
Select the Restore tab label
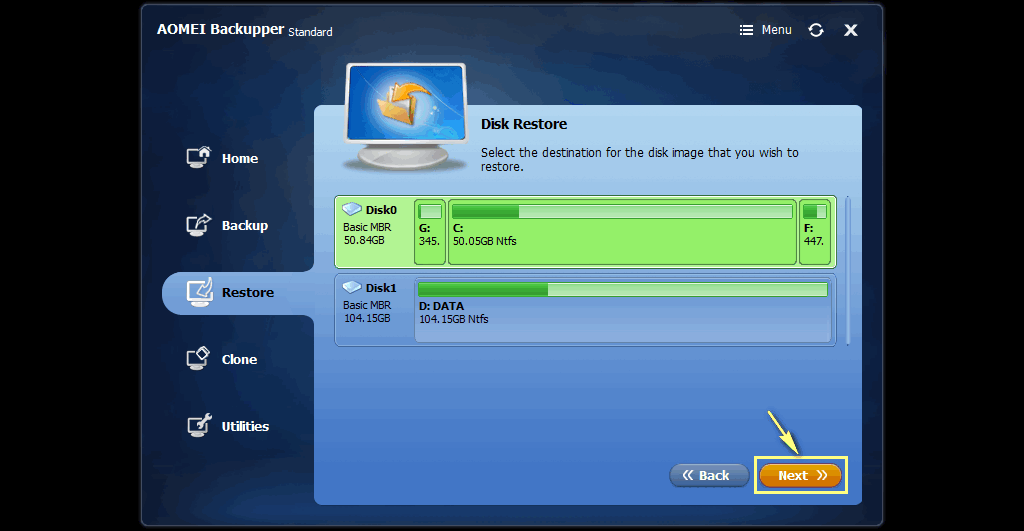point(248,293)
